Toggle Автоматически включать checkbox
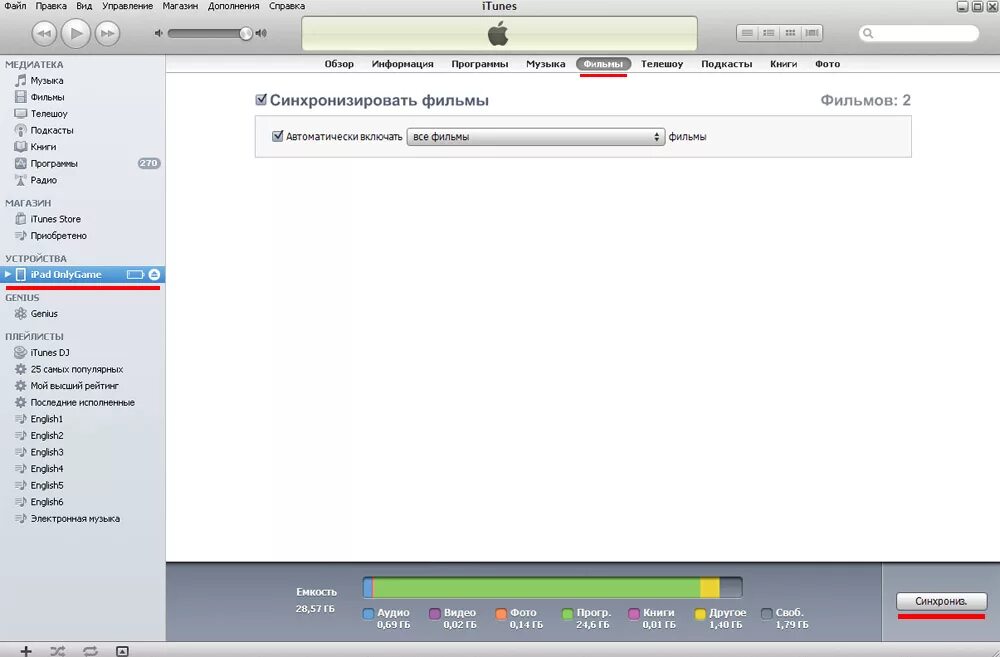This screenshot has height=657, width=1000. click(x=277, y=136)
